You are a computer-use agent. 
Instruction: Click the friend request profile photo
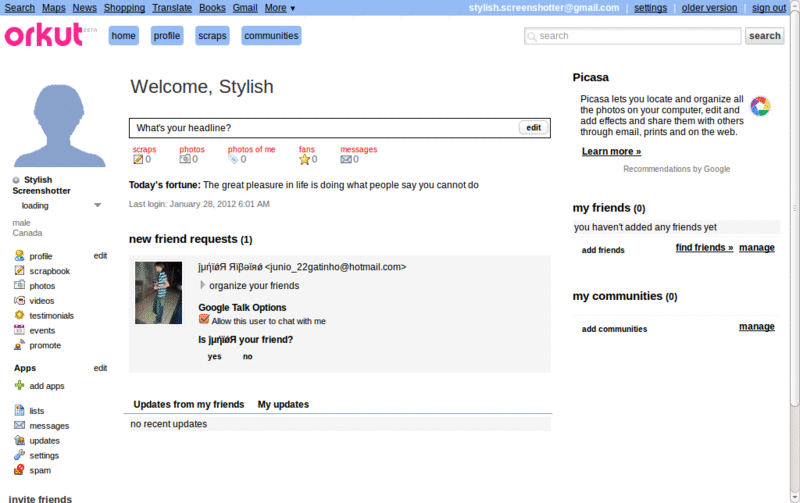158,293
